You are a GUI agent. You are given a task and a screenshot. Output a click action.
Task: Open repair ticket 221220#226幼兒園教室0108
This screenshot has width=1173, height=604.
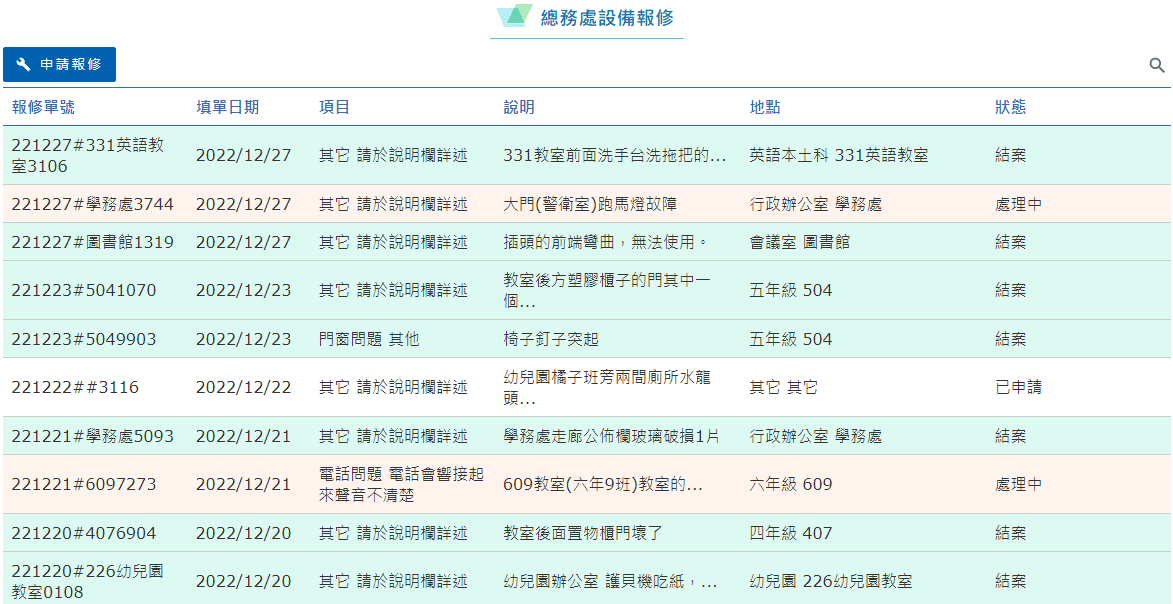coord(88,582)
